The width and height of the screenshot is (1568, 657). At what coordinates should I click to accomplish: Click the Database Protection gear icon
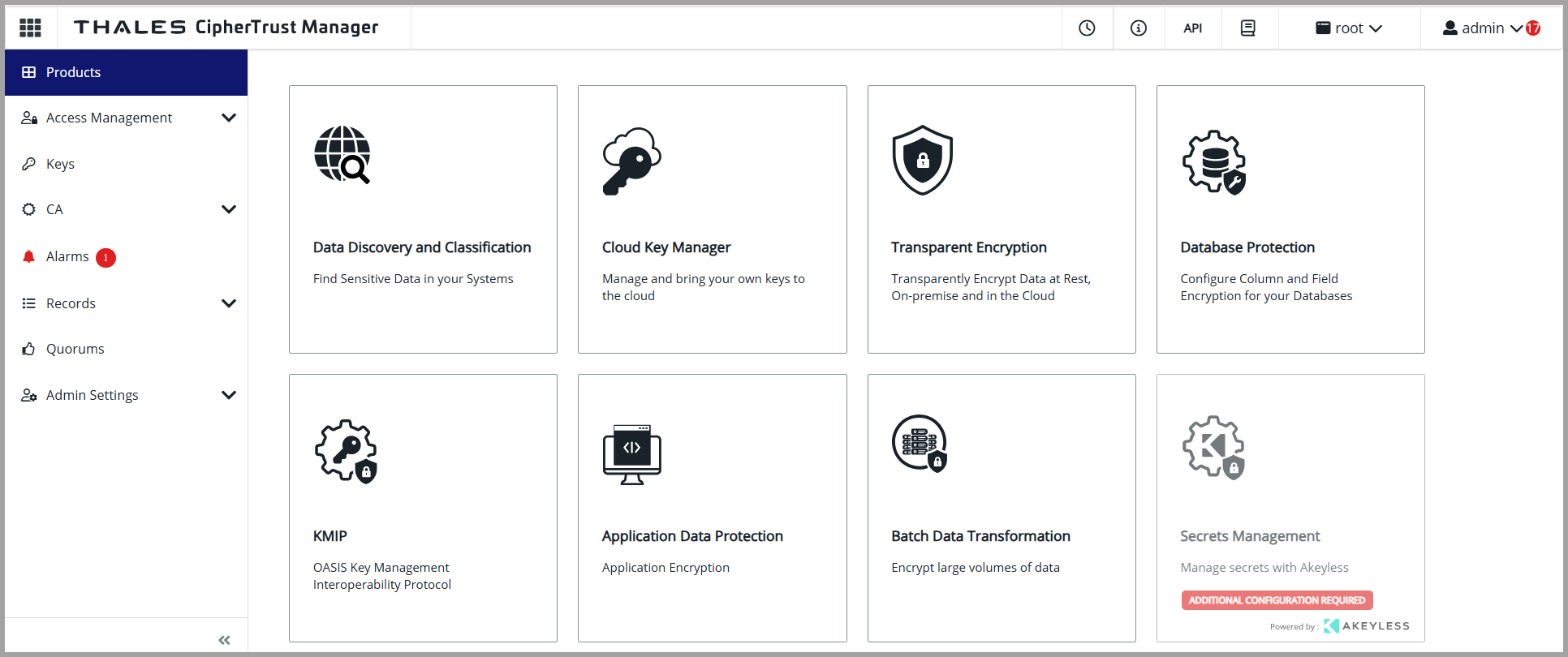tap(1213, 161)
